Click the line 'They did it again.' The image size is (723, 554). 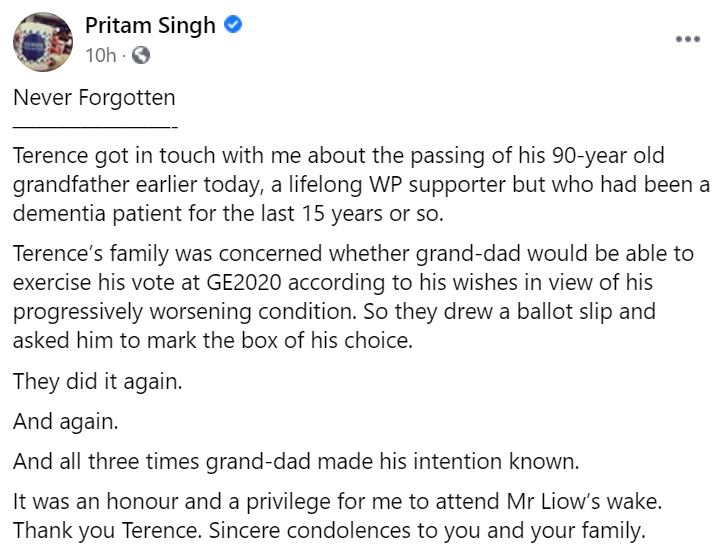(99, 381)
